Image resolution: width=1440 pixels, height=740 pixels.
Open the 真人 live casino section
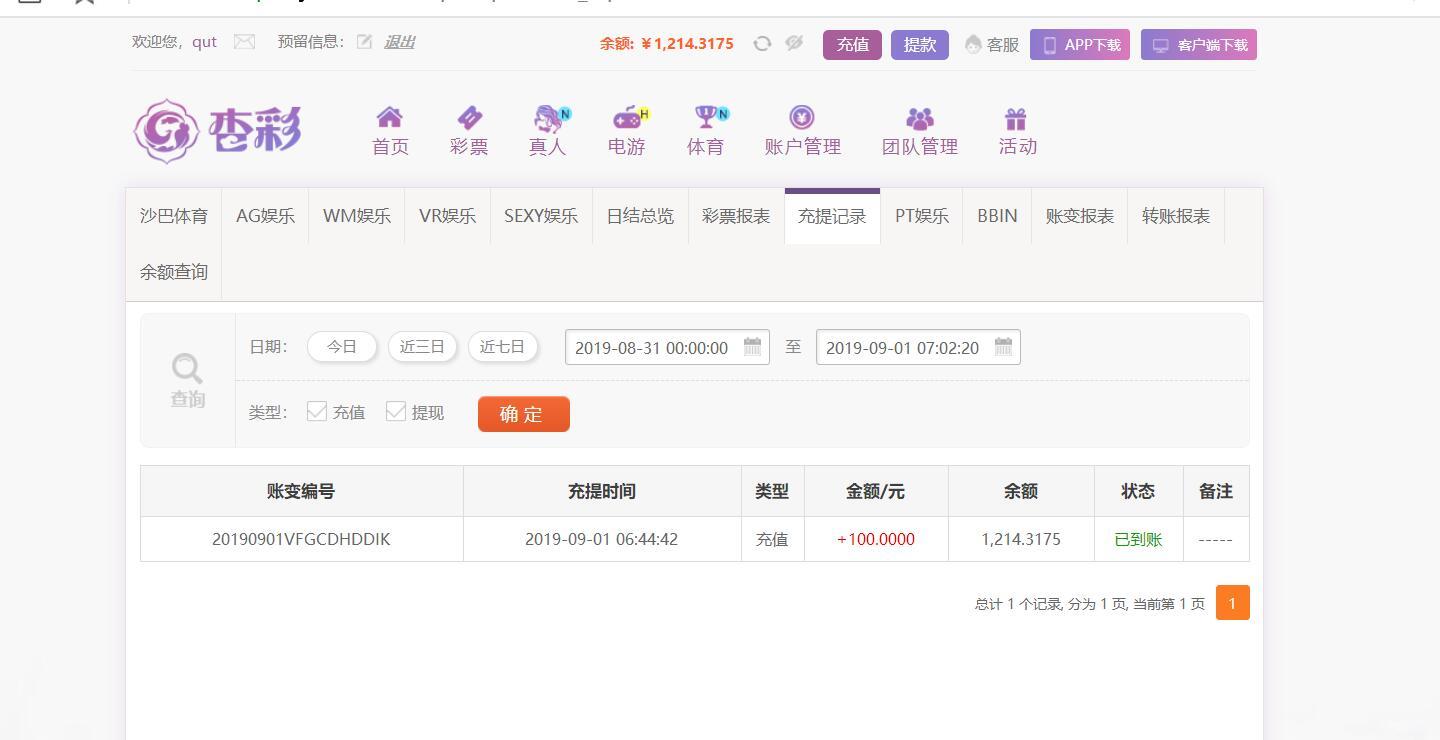tap(548, 131)
